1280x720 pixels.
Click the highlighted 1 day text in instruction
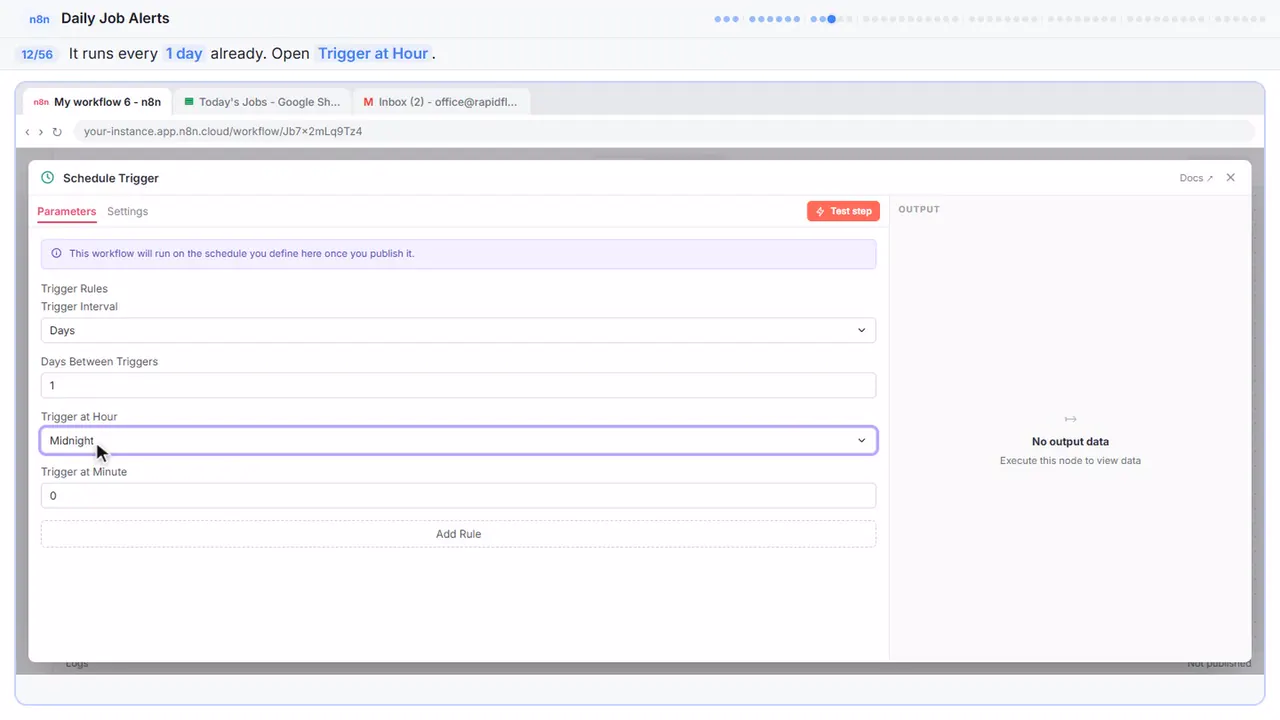[x=184, y=54]
